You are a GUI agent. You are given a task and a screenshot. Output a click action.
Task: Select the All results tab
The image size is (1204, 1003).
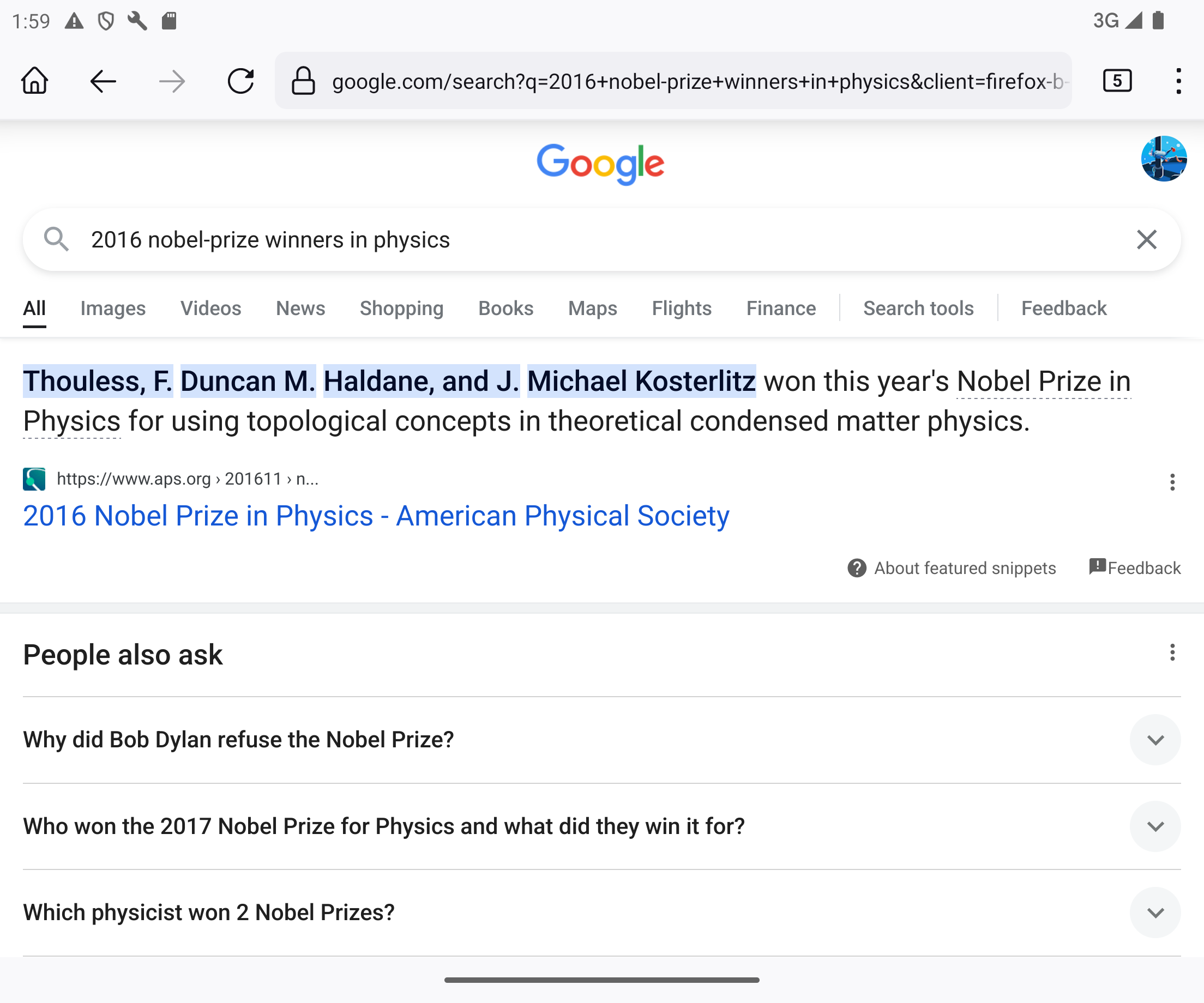pyautogui.click(x=34, y=309)
